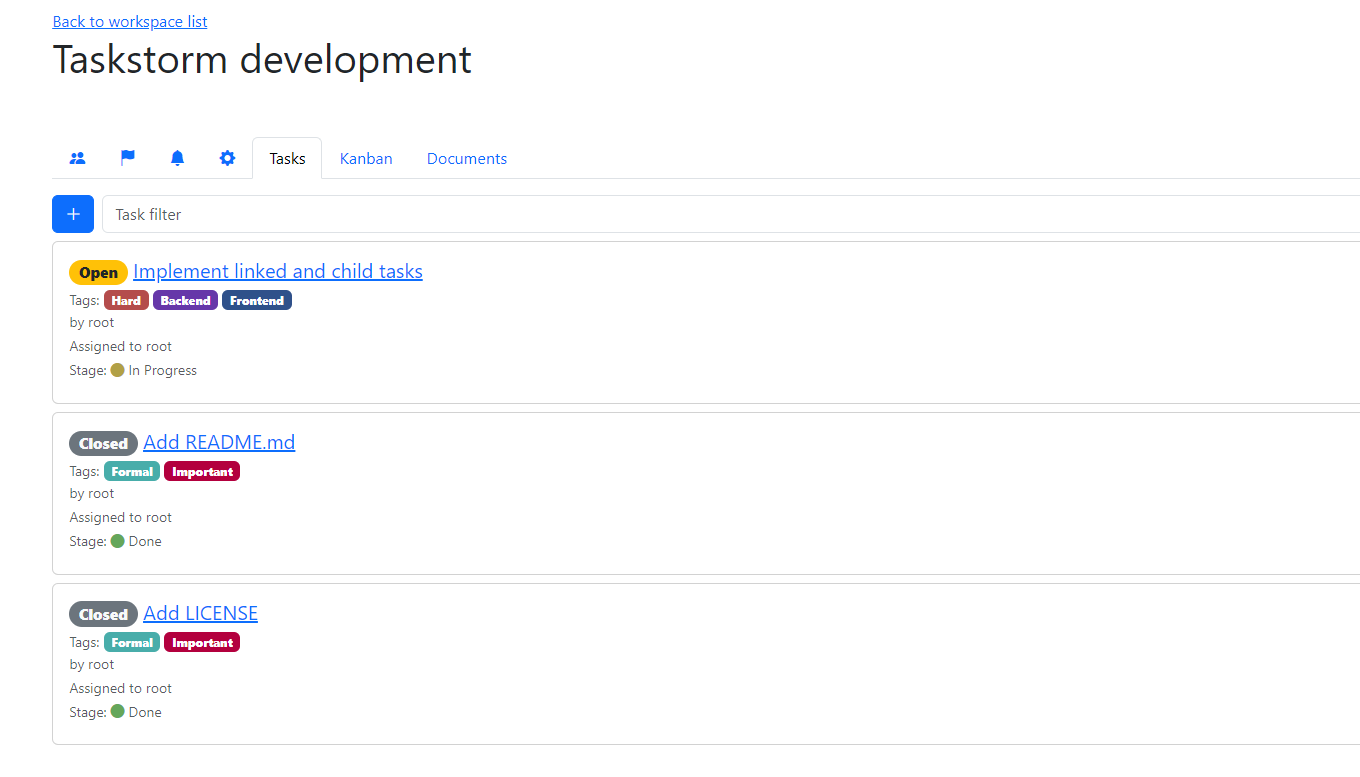Open the notifications bell icon tab
The width and height of the screenshot is (1360, 777).
coord(177,158)
